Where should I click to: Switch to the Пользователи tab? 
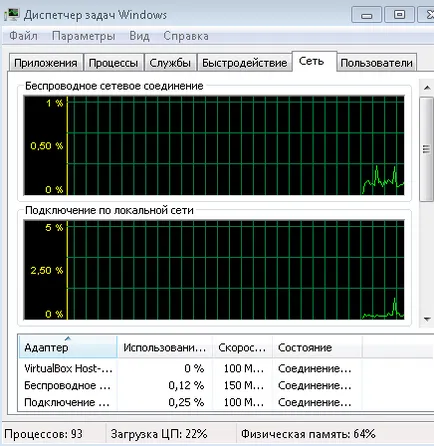(376, 63)
